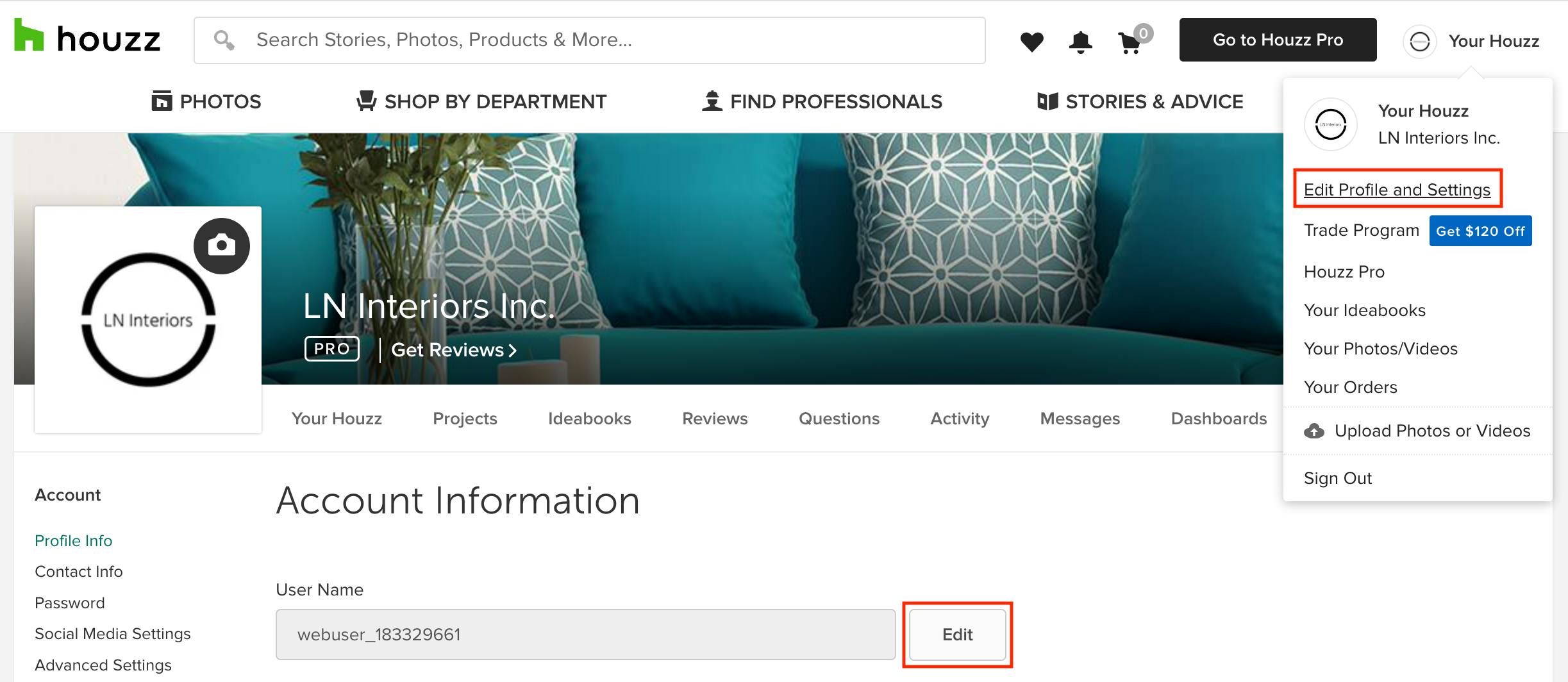
Task: Click the search magnifier icon
Action: coord(224,40)
